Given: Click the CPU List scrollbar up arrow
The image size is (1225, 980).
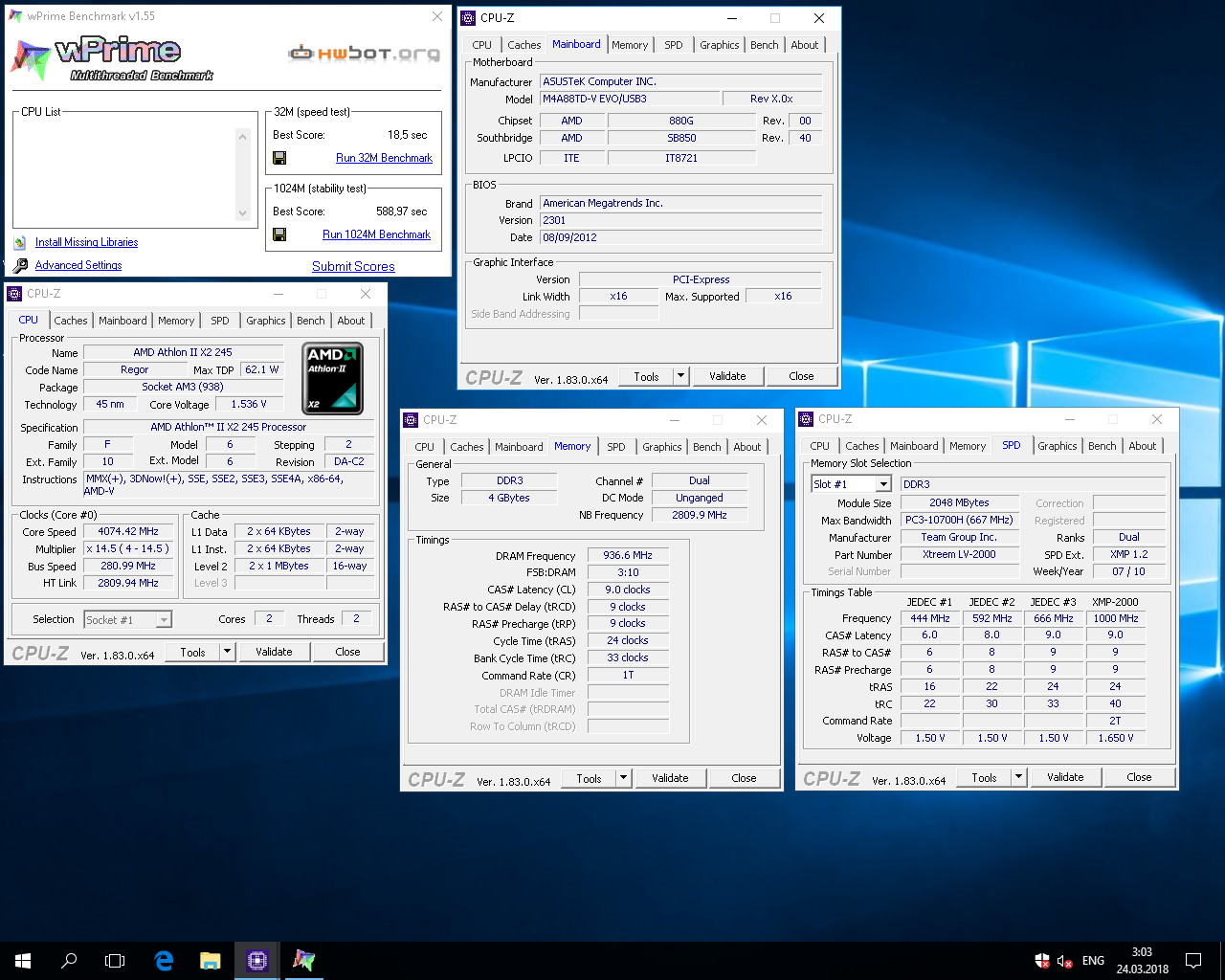Looking at the screenshot, I should pyautogui.click(x=242, y=137).
